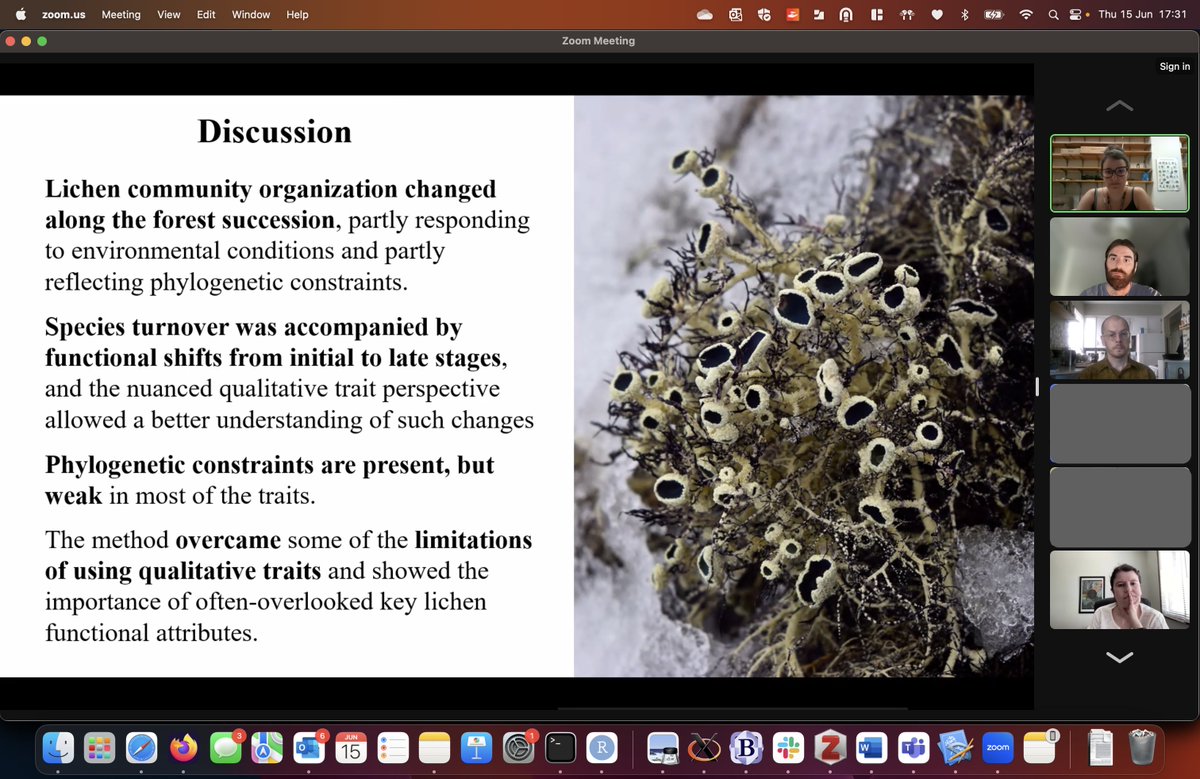Open Slack from the Dock
The image size is (1200, 779).
pyautogui.click(x=788, y=746)
